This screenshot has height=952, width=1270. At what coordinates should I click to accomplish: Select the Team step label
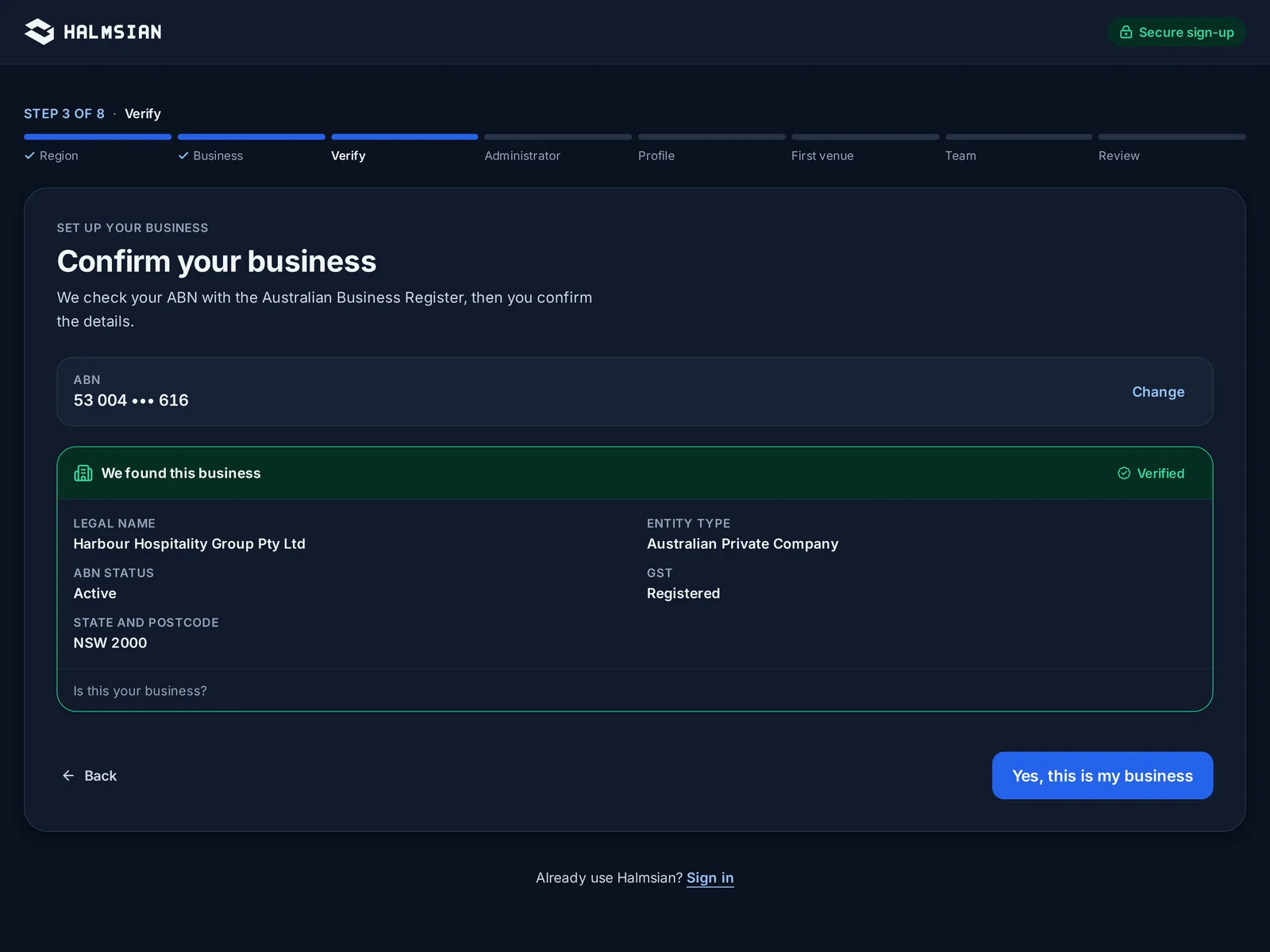click(x=960, y=155)
